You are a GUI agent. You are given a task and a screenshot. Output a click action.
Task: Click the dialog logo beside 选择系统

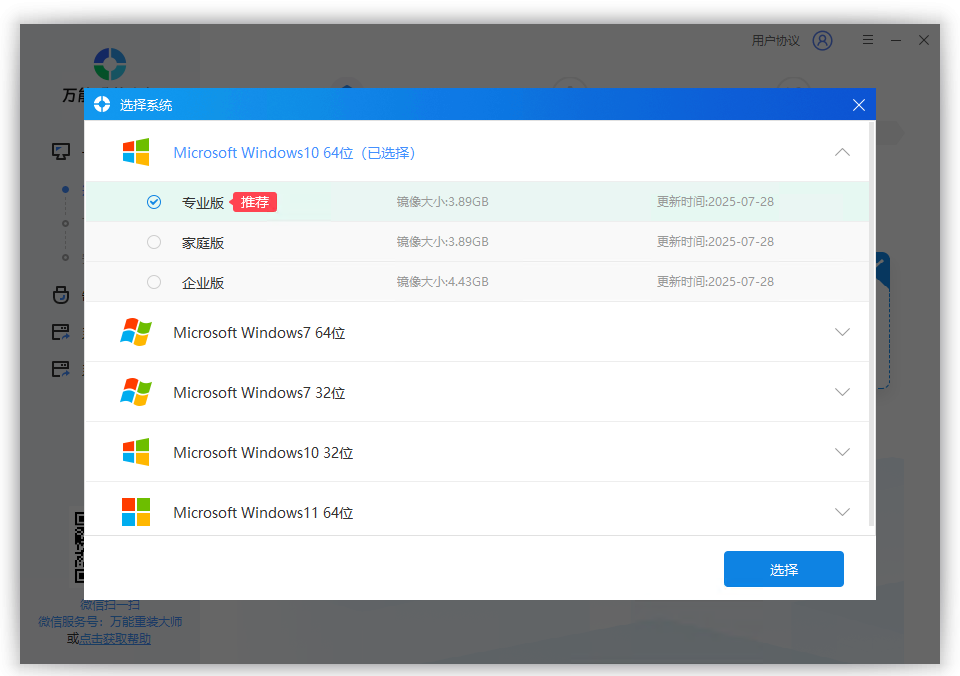[x=102, y=105]
